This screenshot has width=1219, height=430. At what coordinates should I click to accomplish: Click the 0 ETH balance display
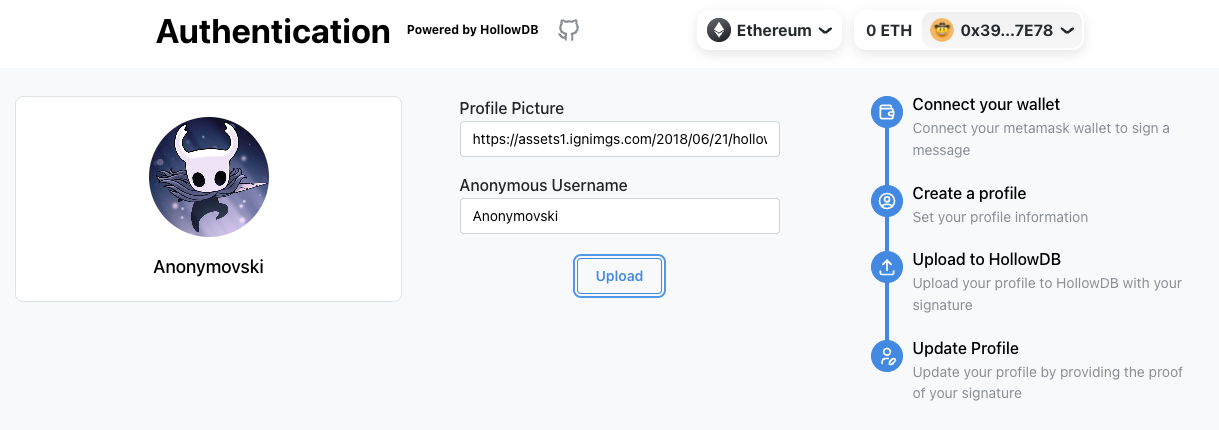pos(889,31)
